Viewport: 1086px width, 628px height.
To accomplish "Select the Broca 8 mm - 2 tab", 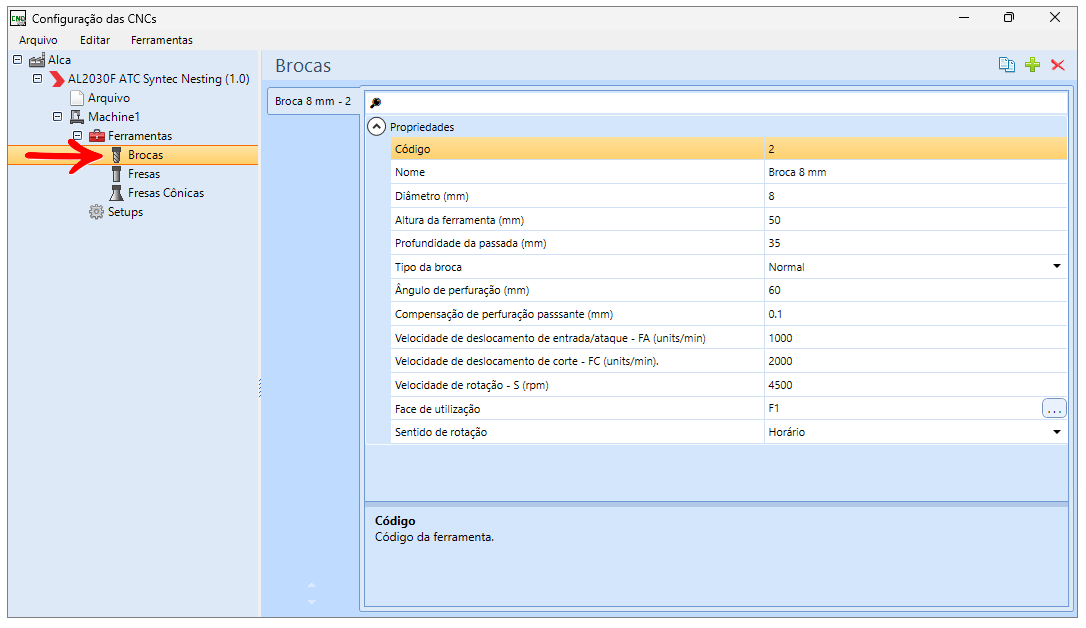I will 313,101.
